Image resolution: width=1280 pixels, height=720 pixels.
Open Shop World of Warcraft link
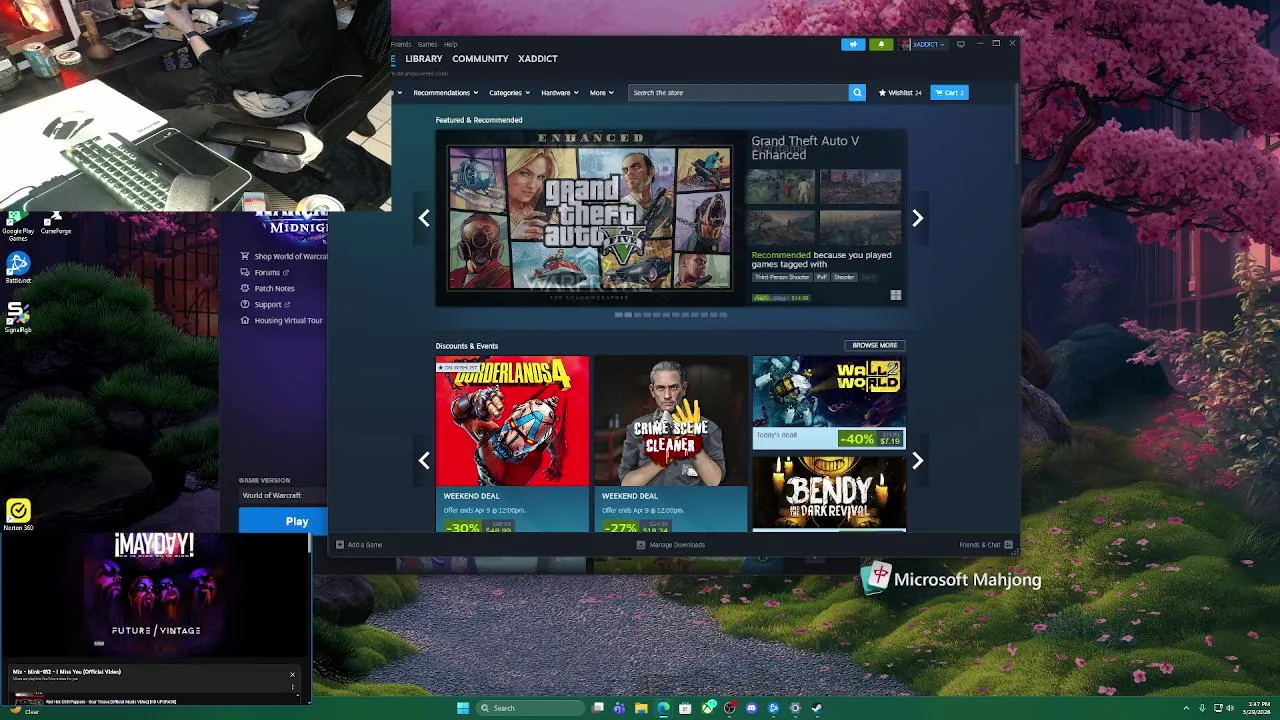click(284, 256)
